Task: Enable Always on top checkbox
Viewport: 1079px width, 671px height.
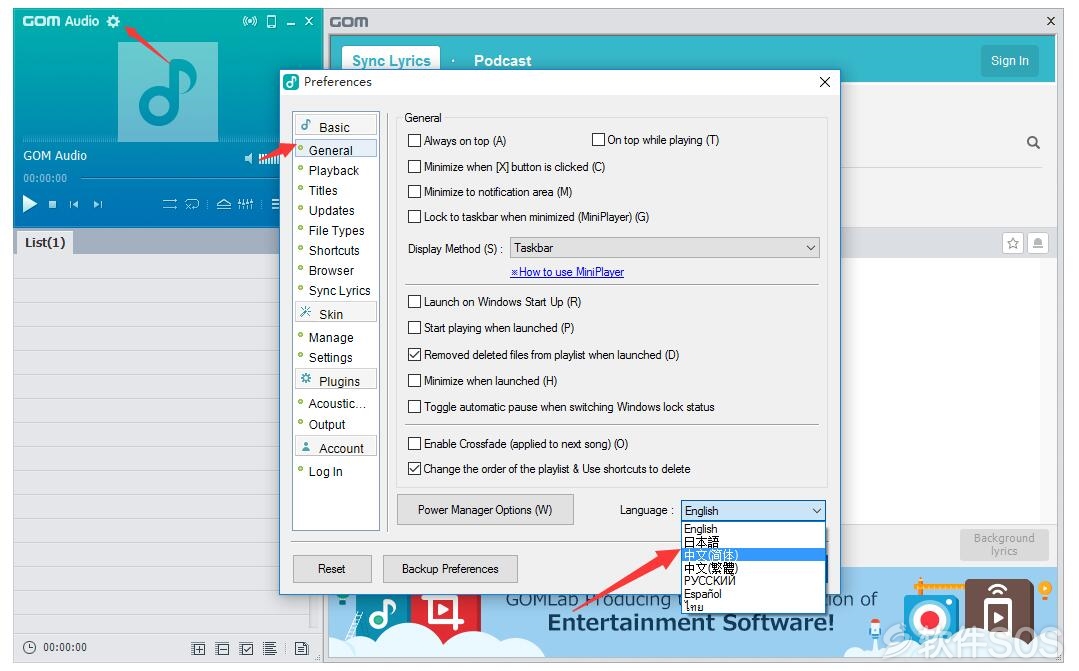Action: pos(414,140)
